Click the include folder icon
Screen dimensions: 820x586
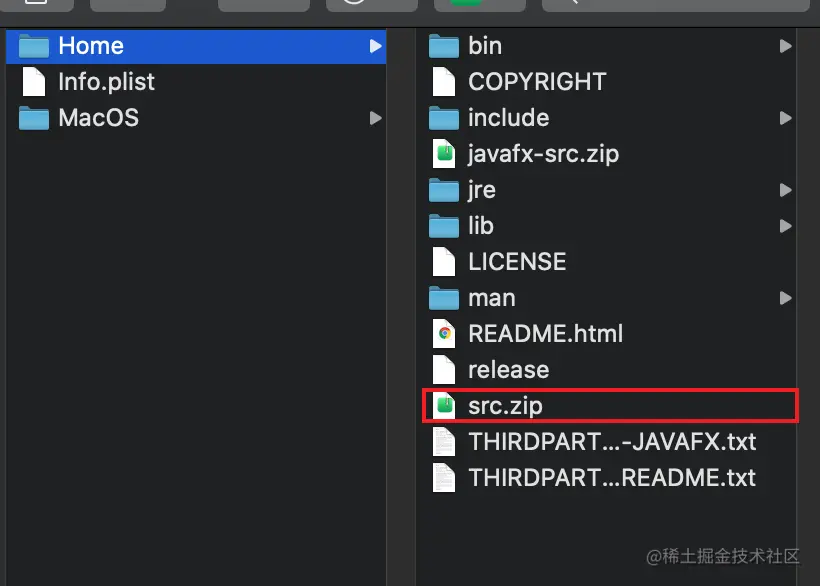coord(443,118)
